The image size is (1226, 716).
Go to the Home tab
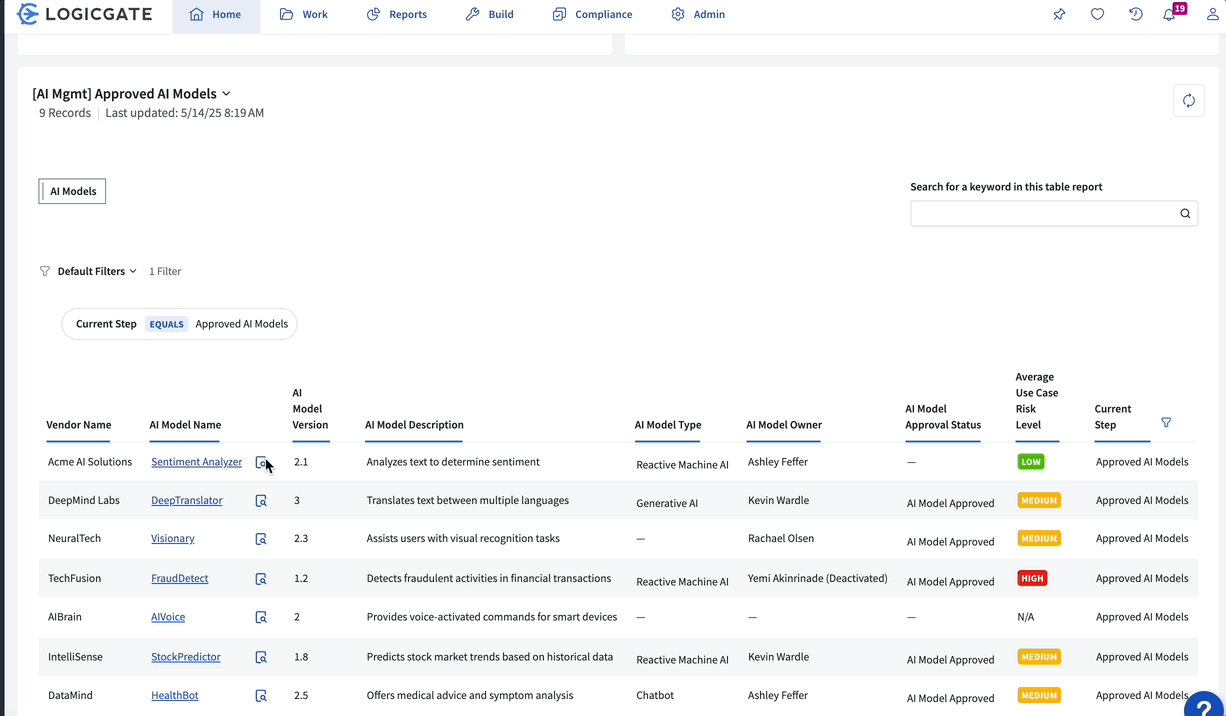coord(216,15)
